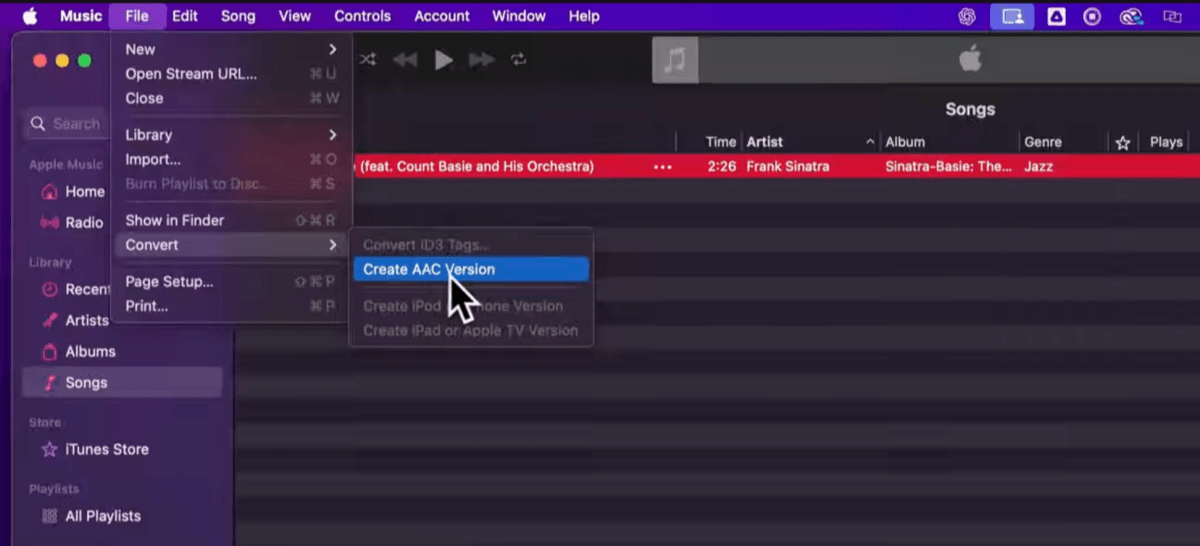Open the Help menu
1200x546 pixels.
(584, 16)
